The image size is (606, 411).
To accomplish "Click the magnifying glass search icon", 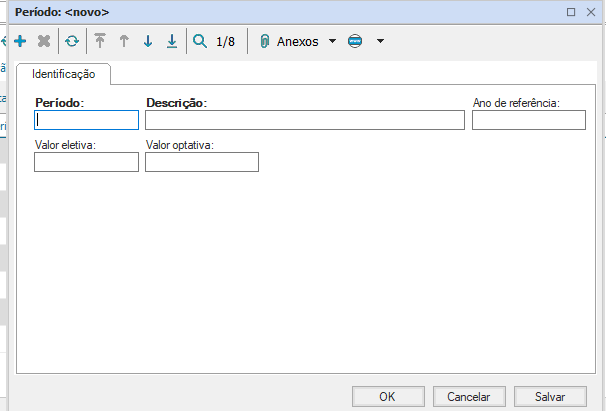I will (200, 42).
